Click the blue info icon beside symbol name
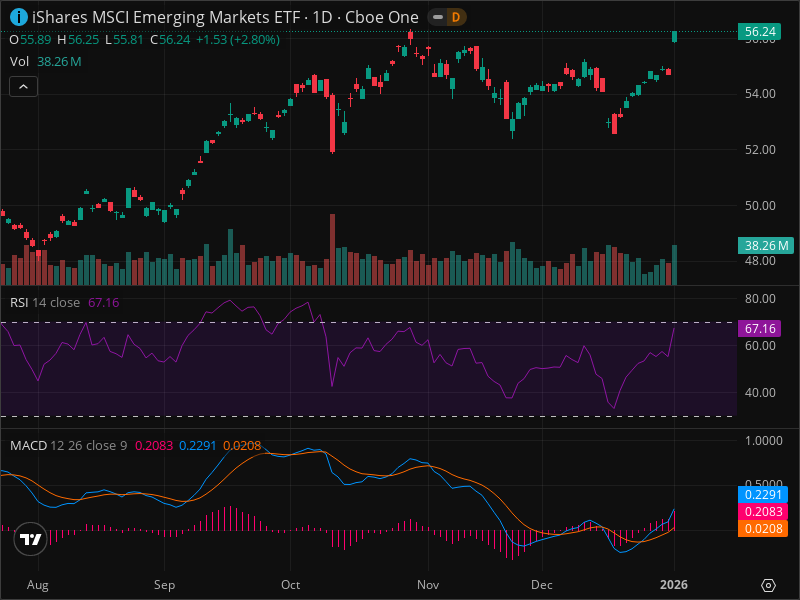 (19, 17)
